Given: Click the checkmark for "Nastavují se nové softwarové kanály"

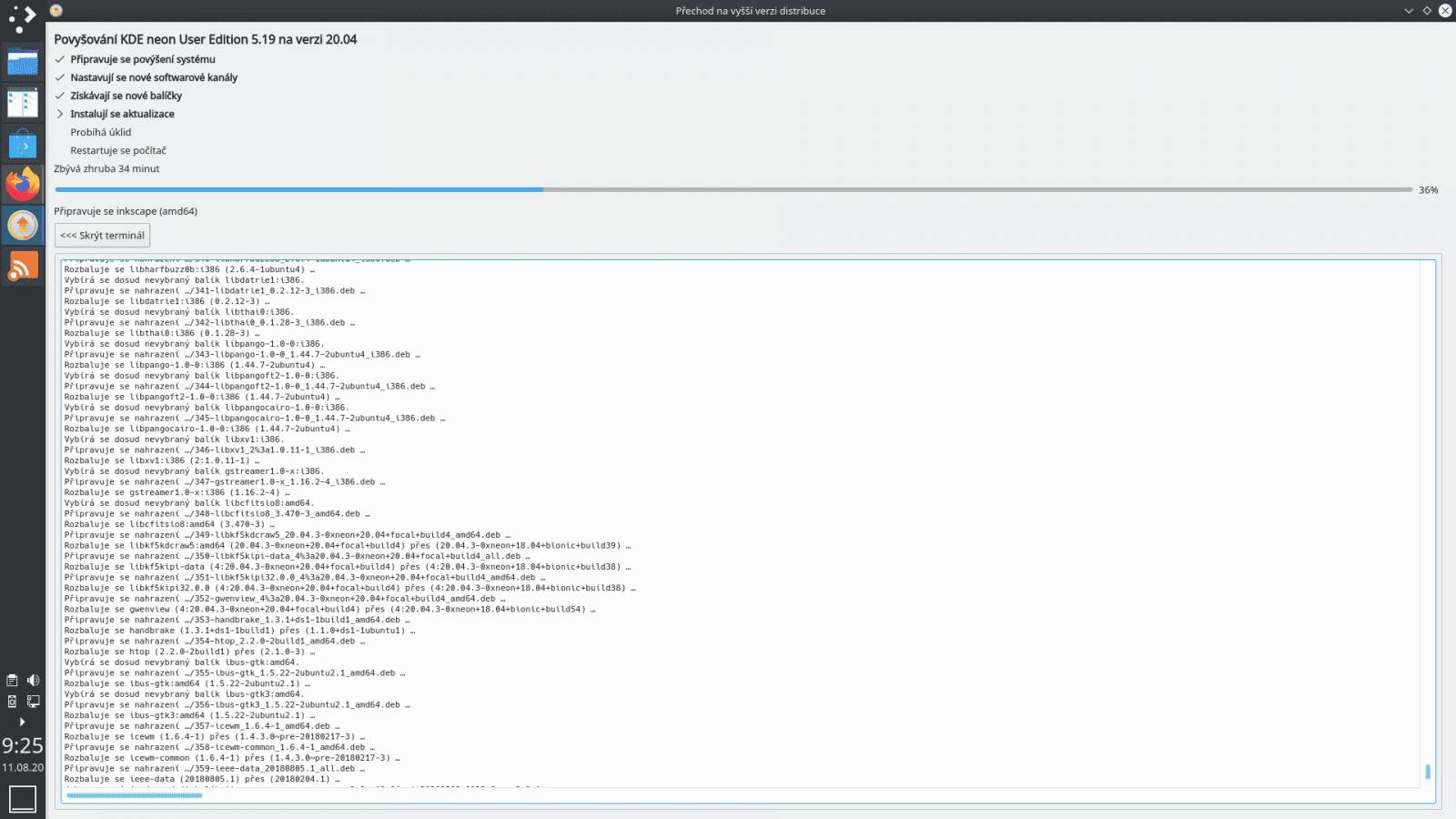Looking at the screenshot, I should point(60,77).
